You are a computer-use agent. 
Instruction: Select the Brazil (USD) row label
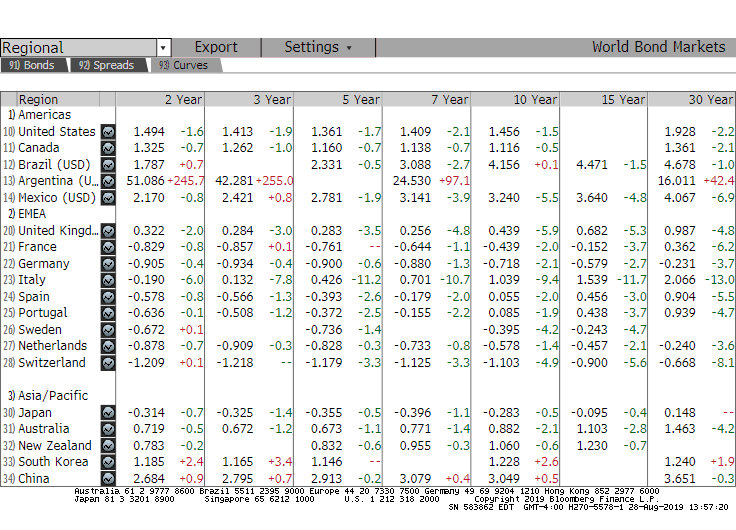tap(54, 165)
